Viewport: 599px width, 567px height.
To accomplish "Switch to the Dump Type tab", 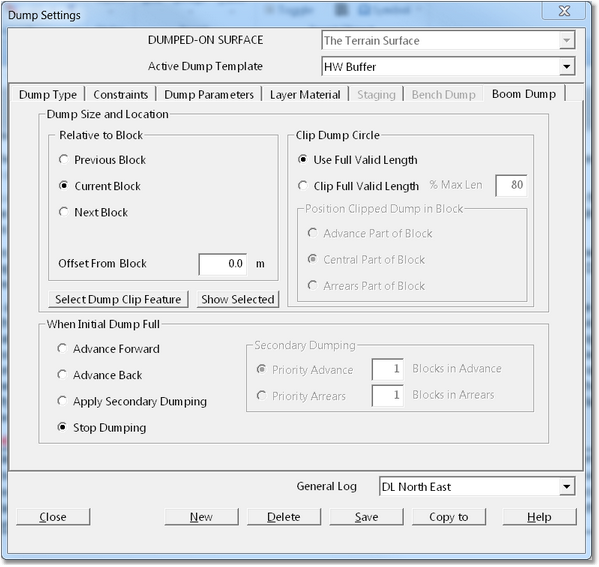I will (48, 94).
